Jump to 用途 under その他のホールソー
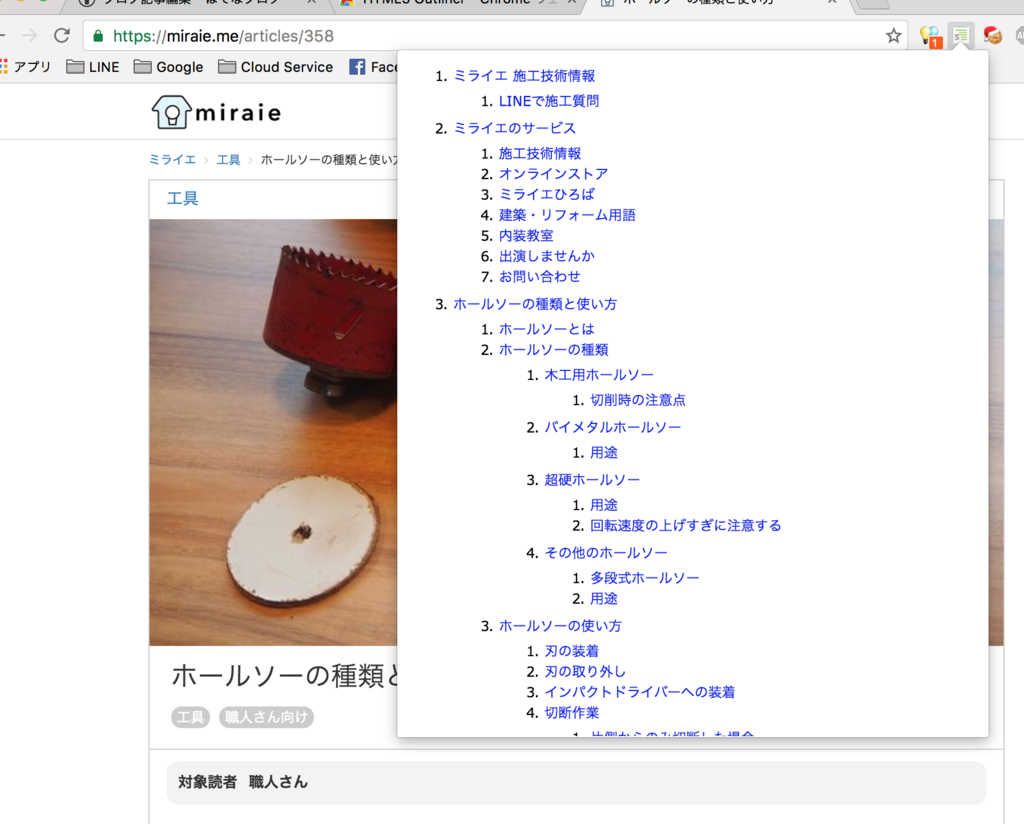Screen dimensions: 1024x824 point(603,599)
